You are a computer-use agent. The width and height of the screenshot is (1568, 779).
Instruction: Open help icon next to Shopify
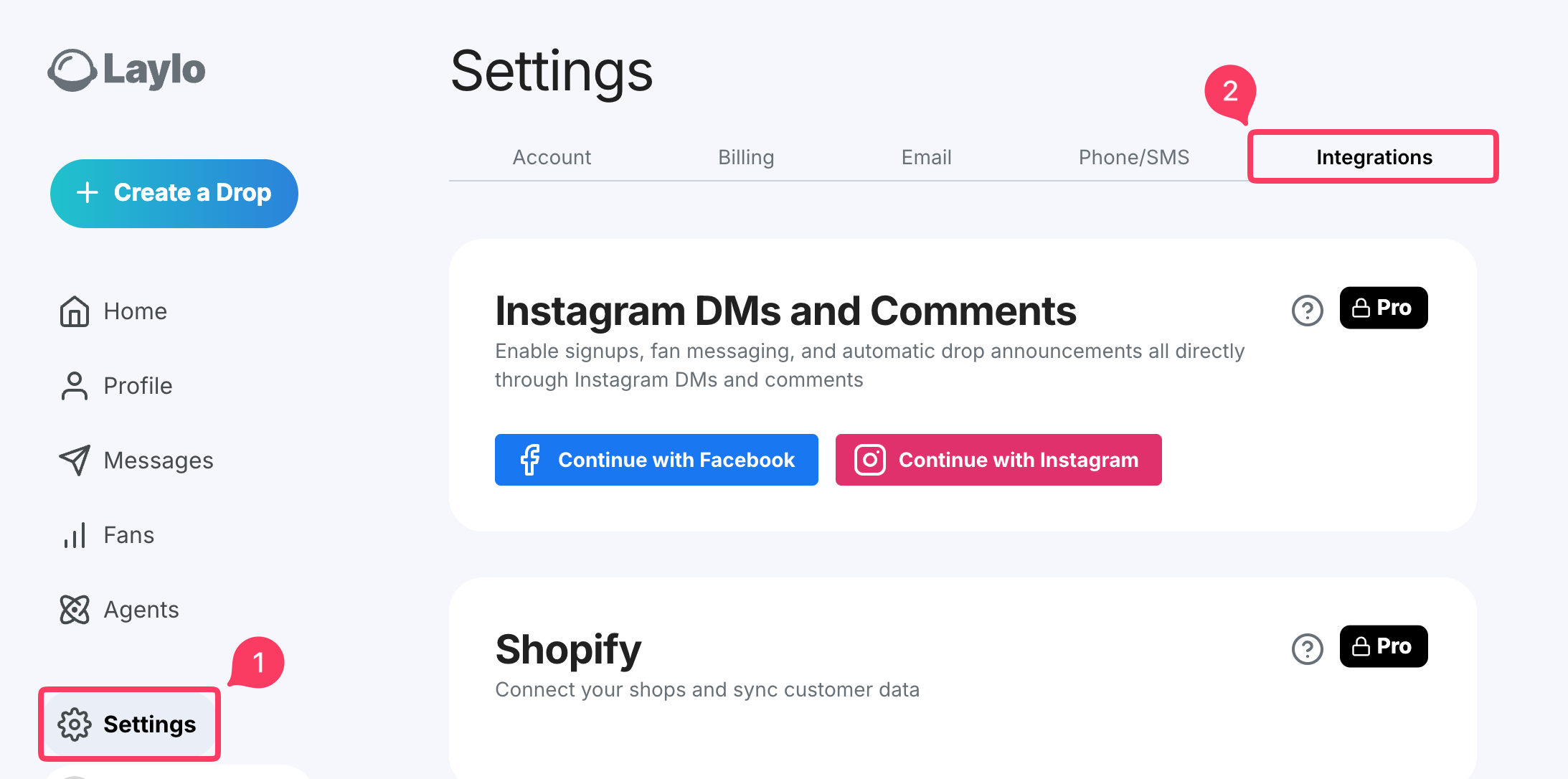coord(1307,649)
